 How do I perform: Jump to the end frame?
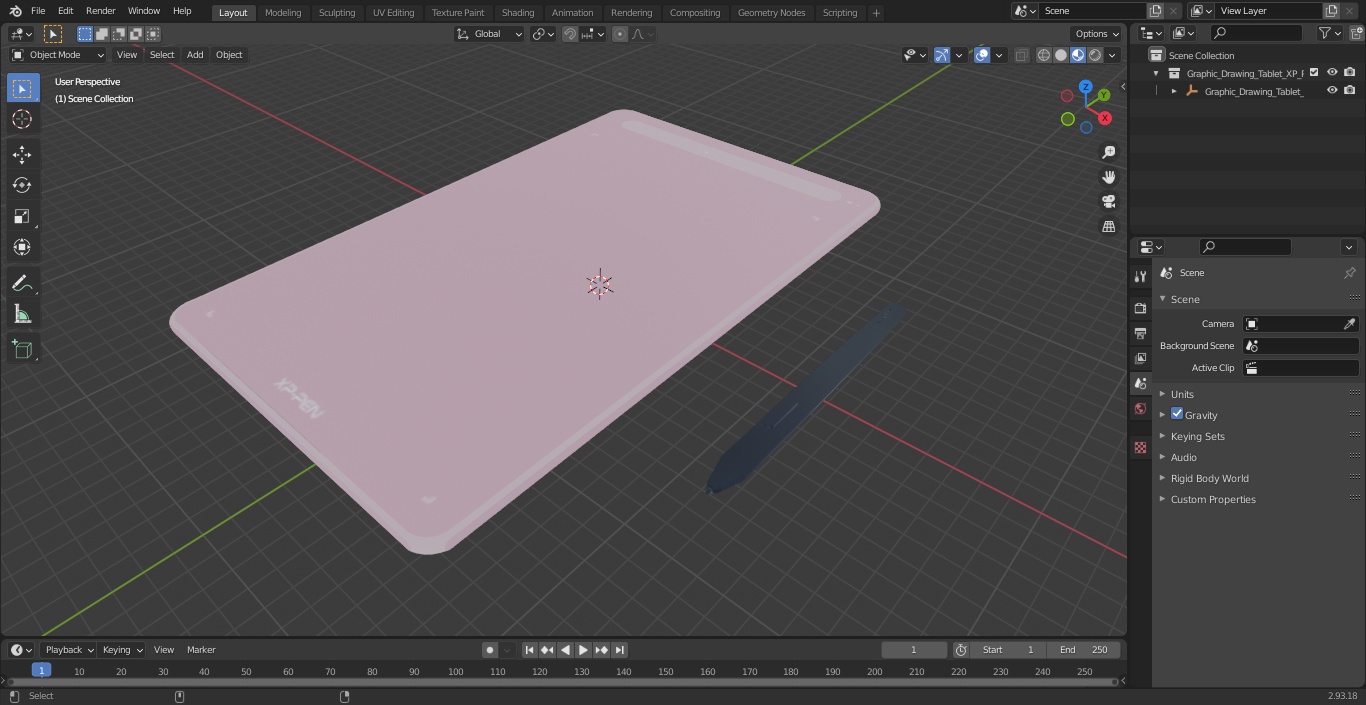click(619, 650)
